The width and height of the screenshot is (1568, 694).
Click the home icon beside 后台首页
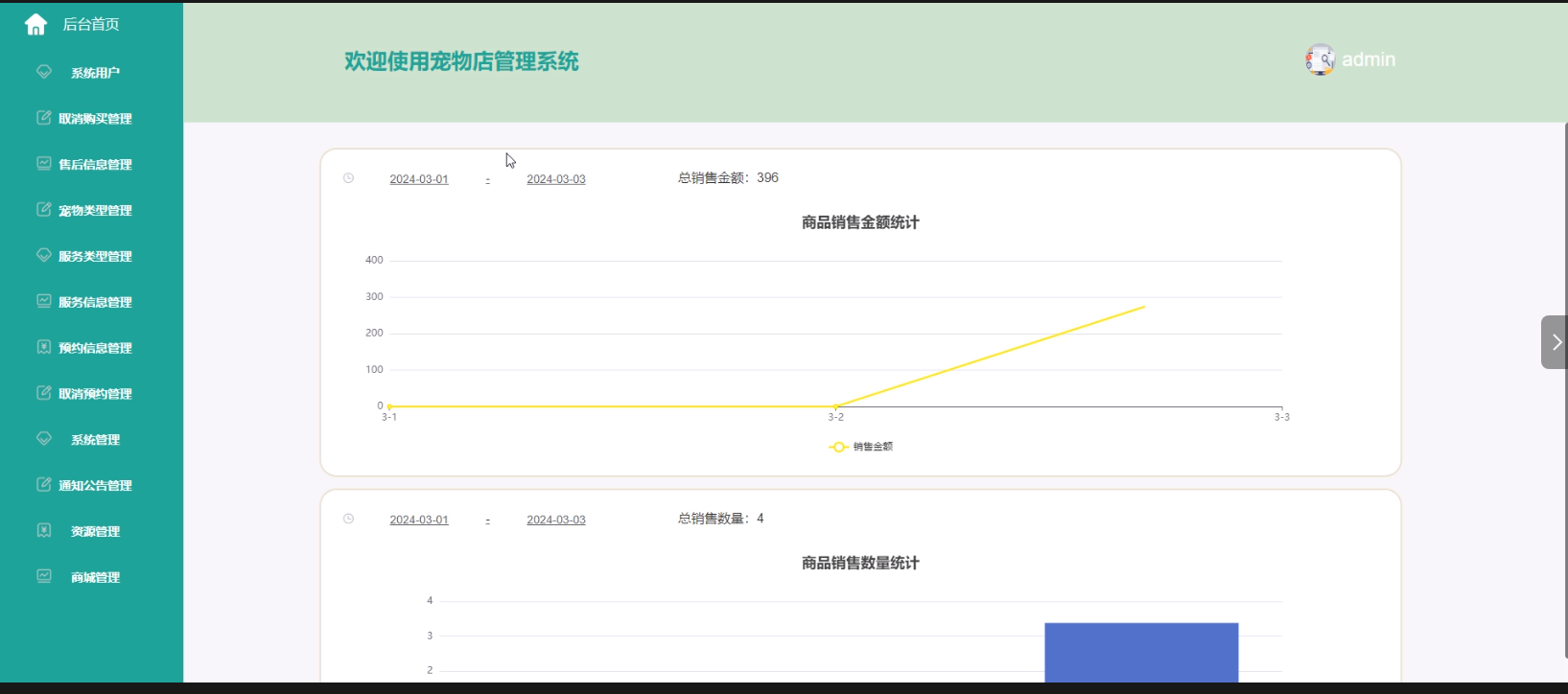[x=35, y=24]
